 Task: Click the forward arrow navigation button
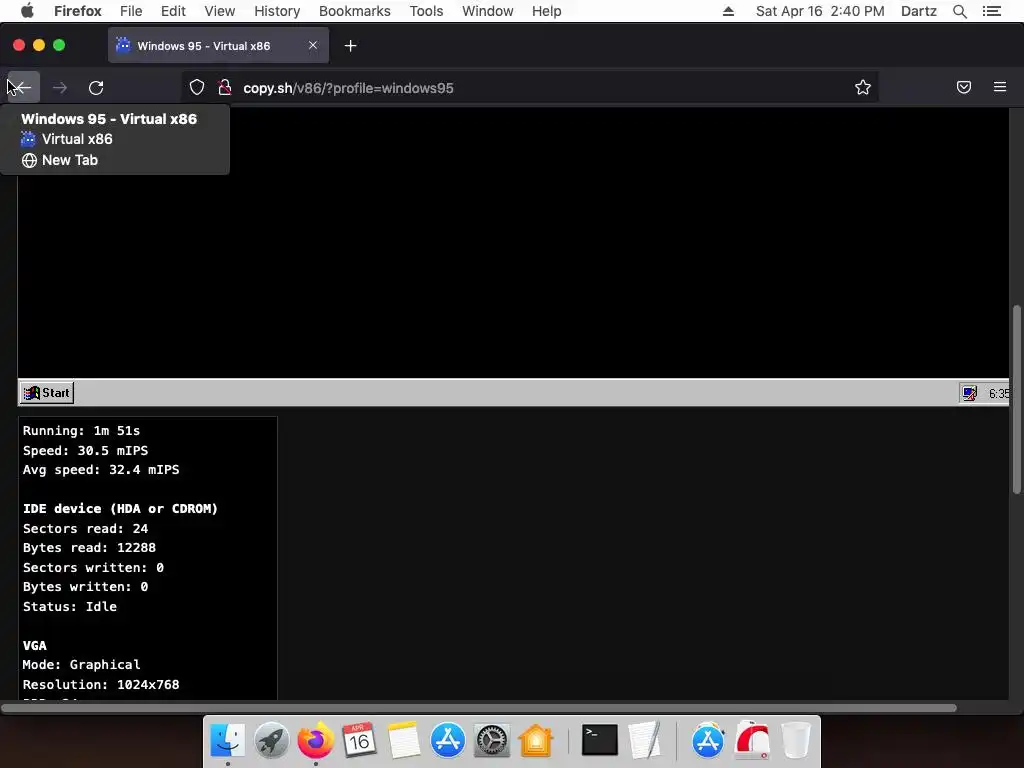click(60, 88)
